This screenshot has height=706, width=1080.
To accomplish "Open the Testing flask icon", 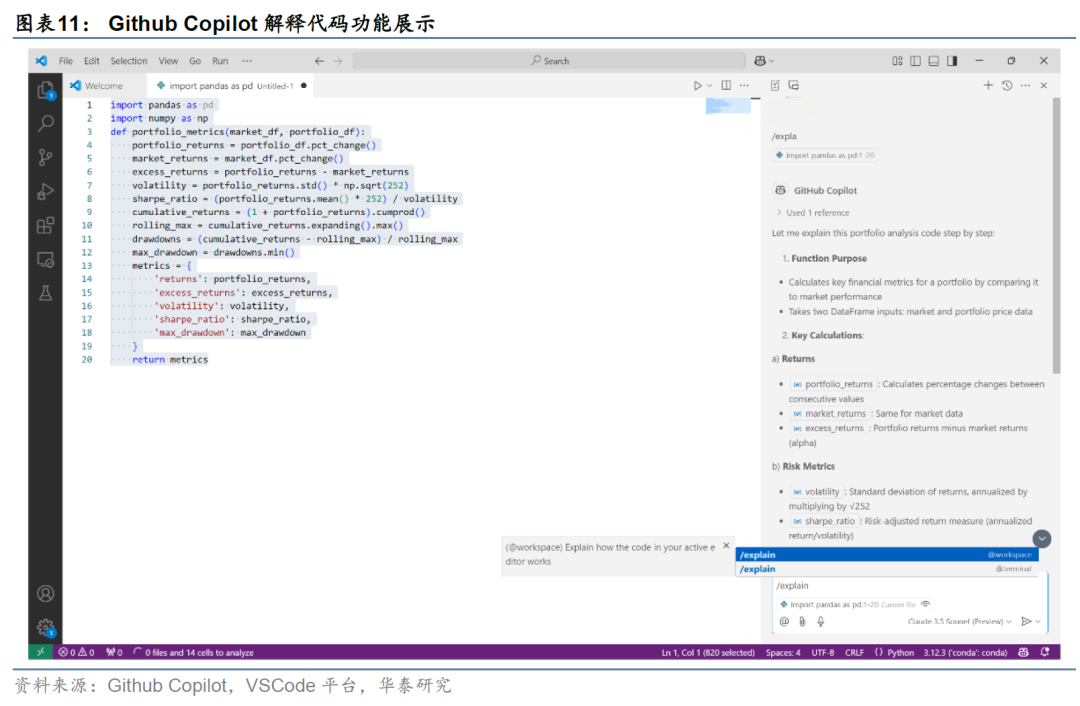I will pyautogui.click(x=45, y=293).
